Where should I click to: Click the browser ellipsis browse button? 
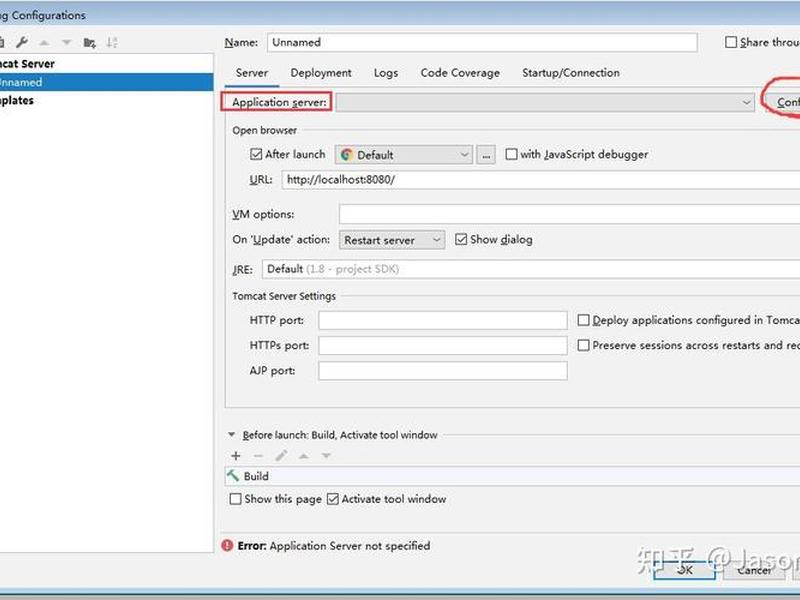[x=486, y=155]
